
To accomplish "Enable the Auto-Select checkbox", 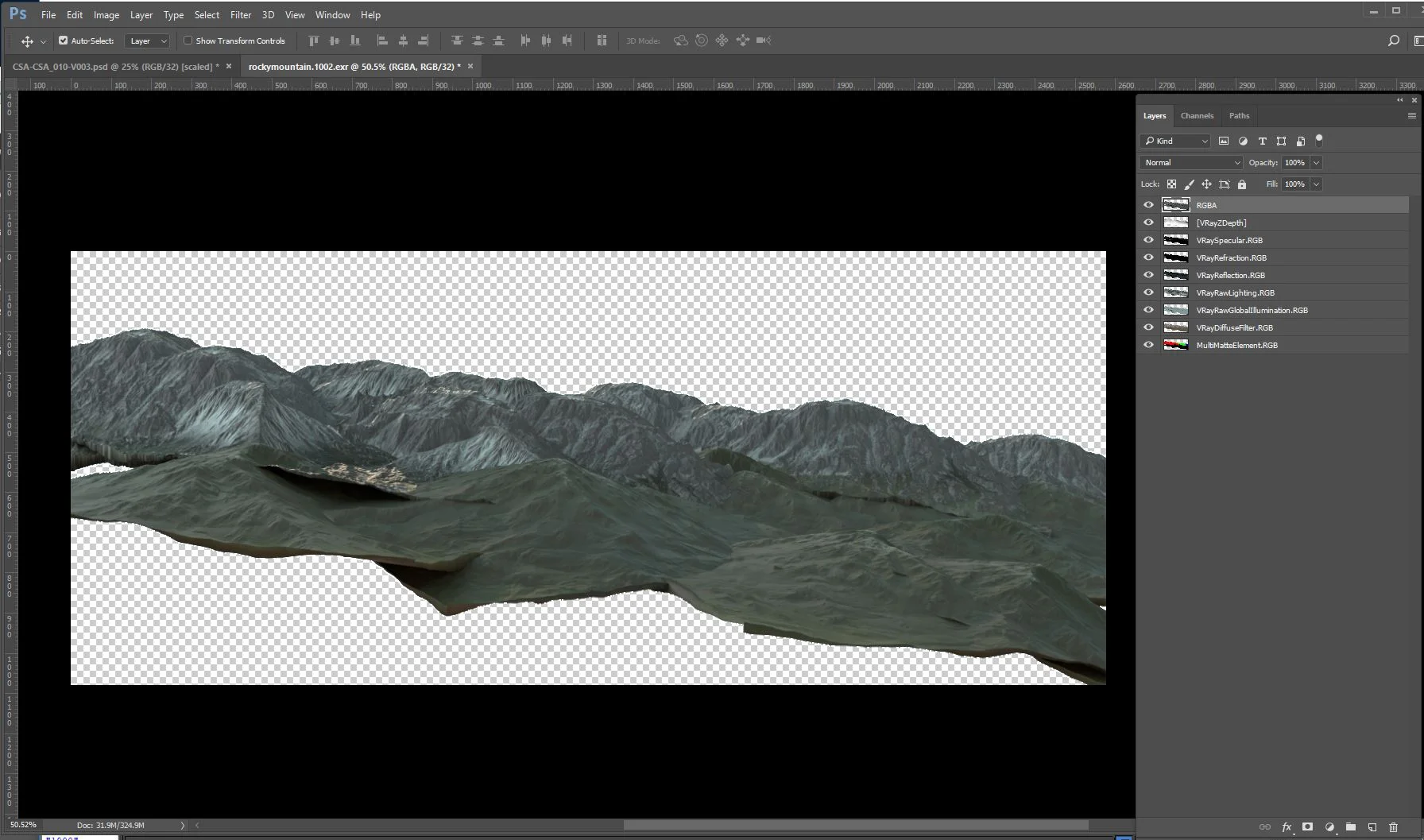I will click(63, 40).
